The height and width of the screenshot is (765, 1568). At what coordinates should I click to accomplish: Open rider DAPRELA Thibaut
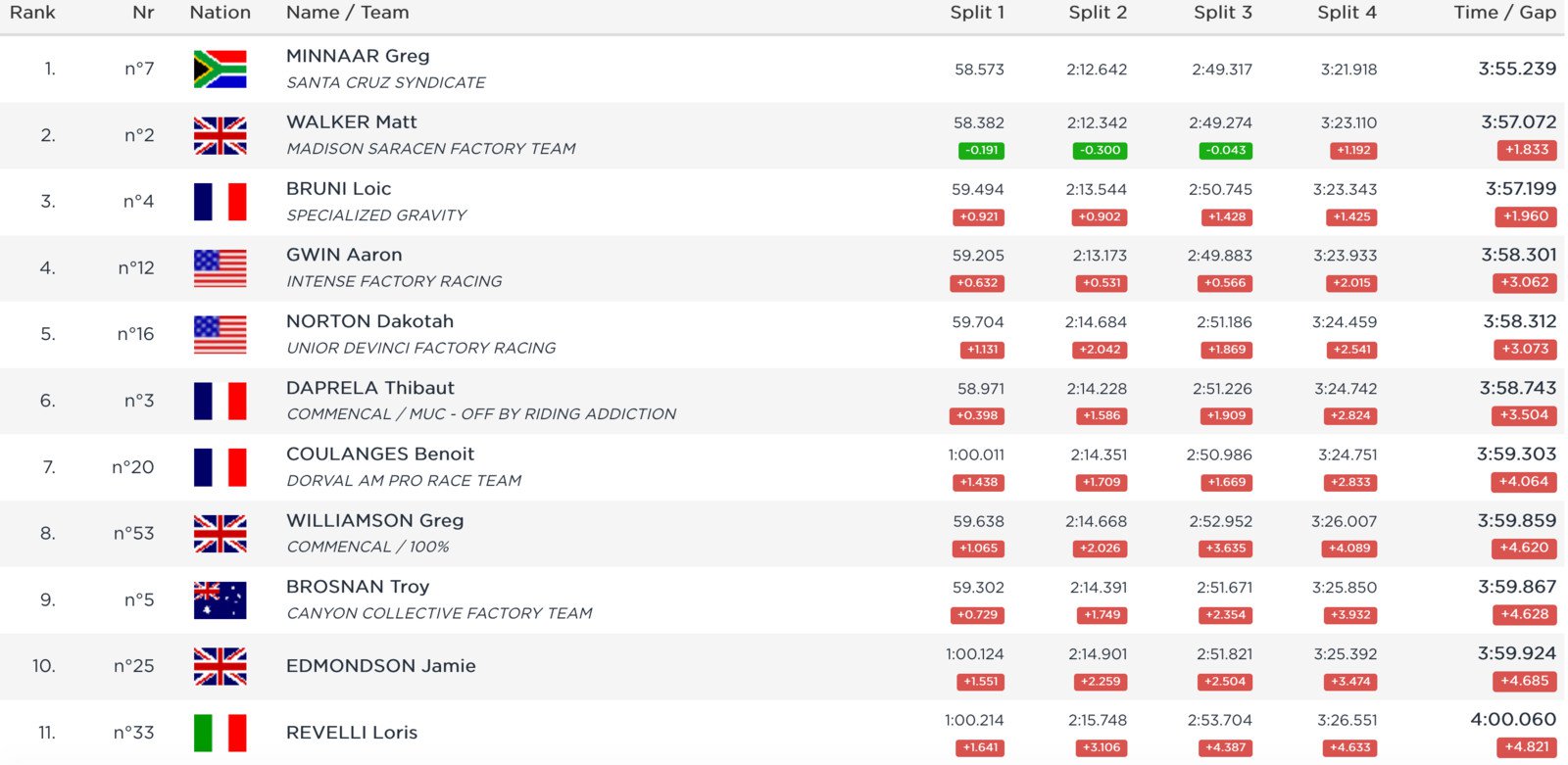point(370,388)
